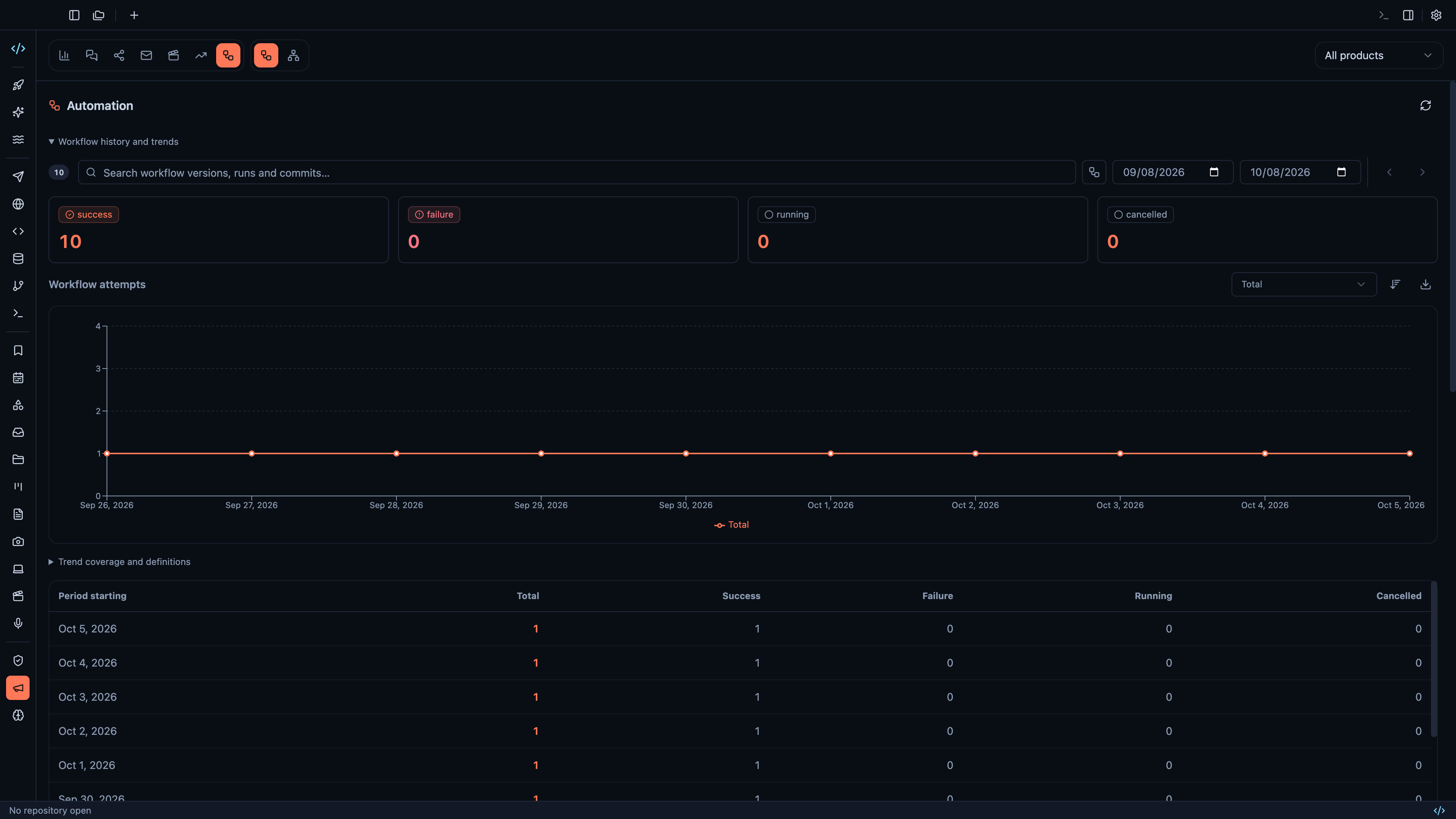Expand Trend coverage and definitions
The height and width of the screenshot is (819, 1456).
coord(120,562)
